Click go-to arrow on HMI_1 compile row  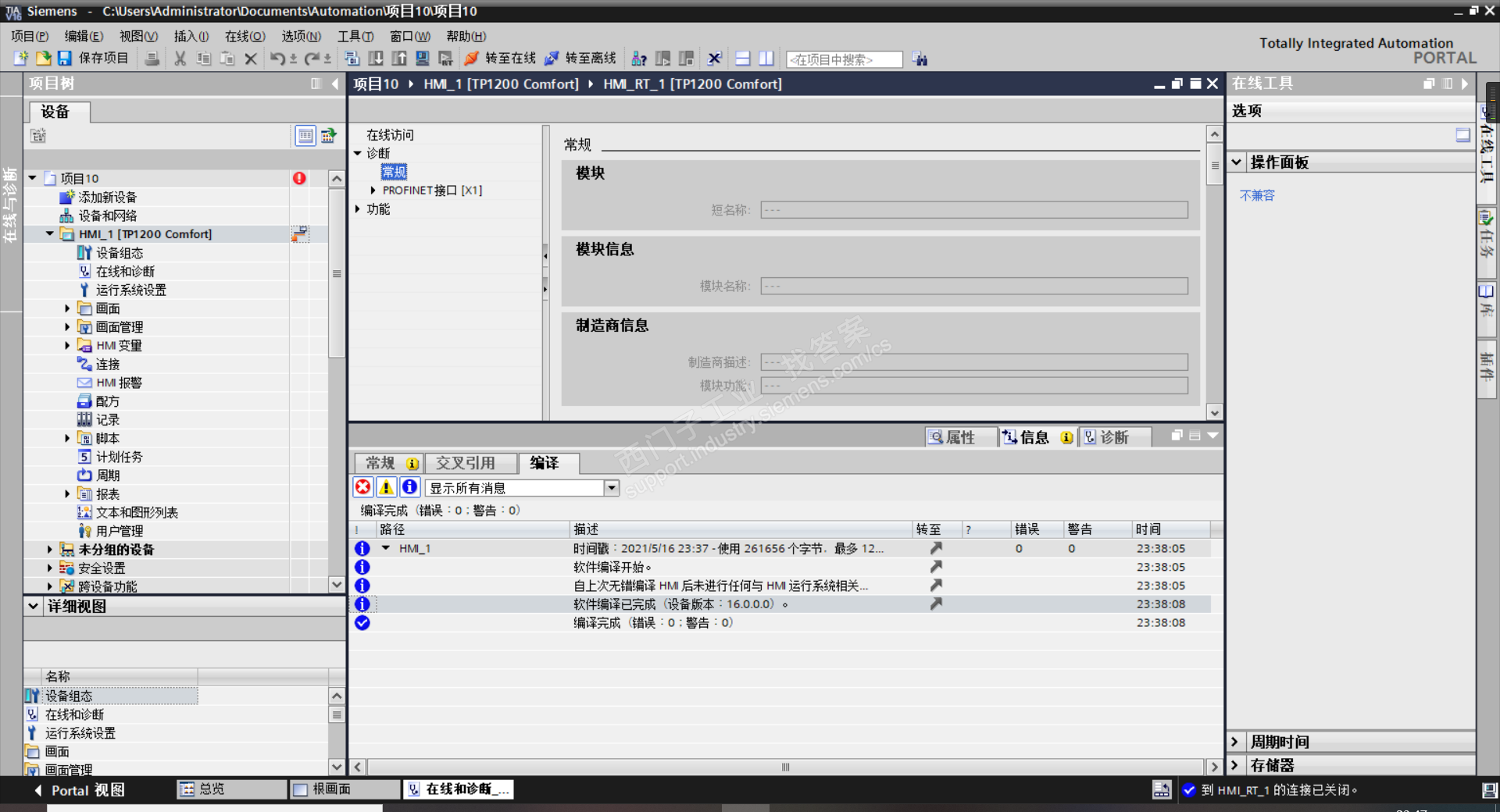pyautogui.click(x=936, y=548)
